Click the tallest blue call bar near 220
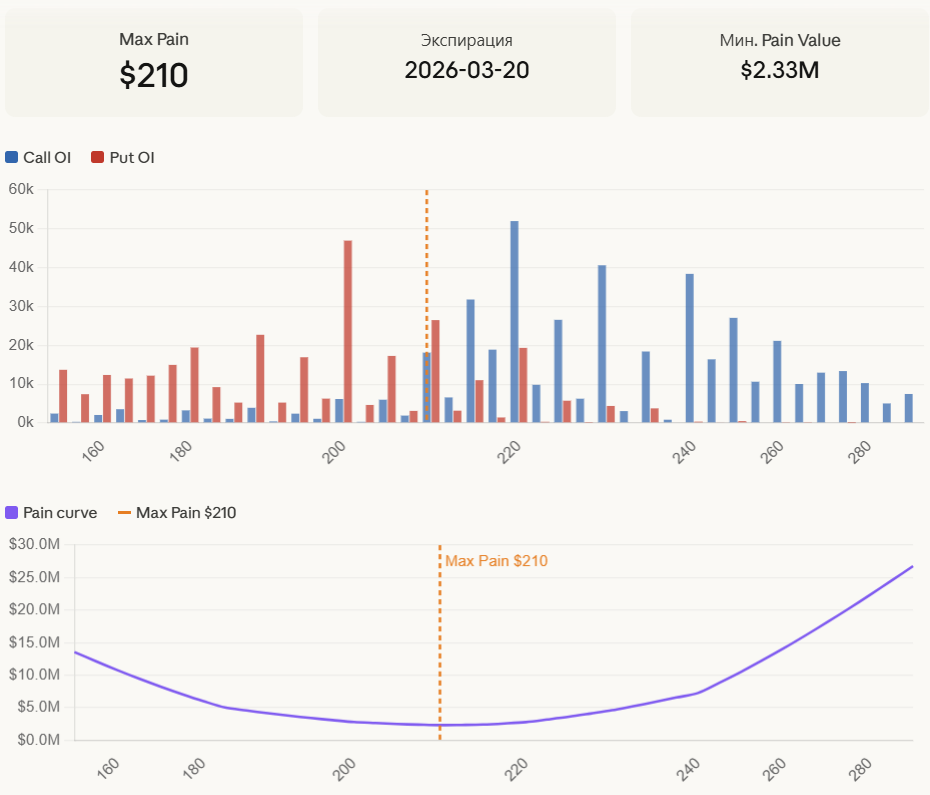930x795 pixels. pos(514,320)
